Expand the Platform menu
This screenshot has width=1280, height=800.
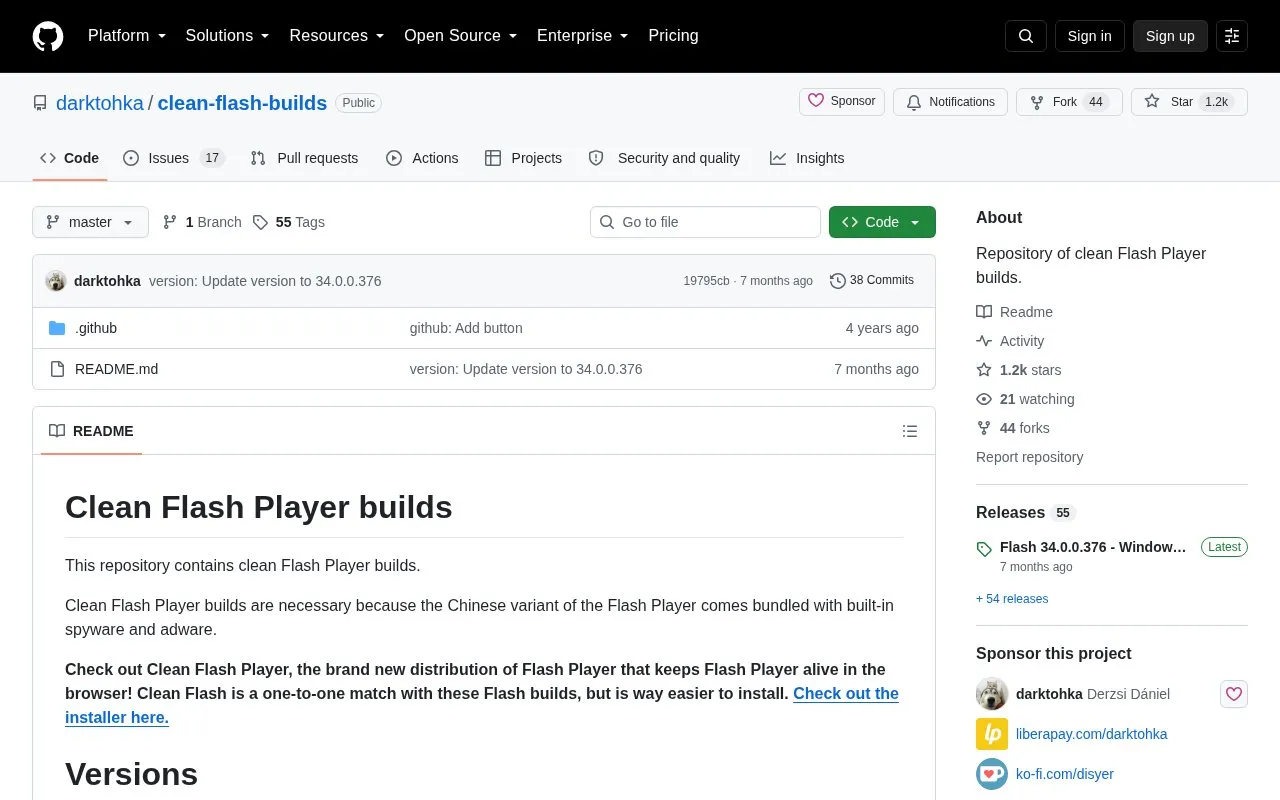tap(127, 36)
